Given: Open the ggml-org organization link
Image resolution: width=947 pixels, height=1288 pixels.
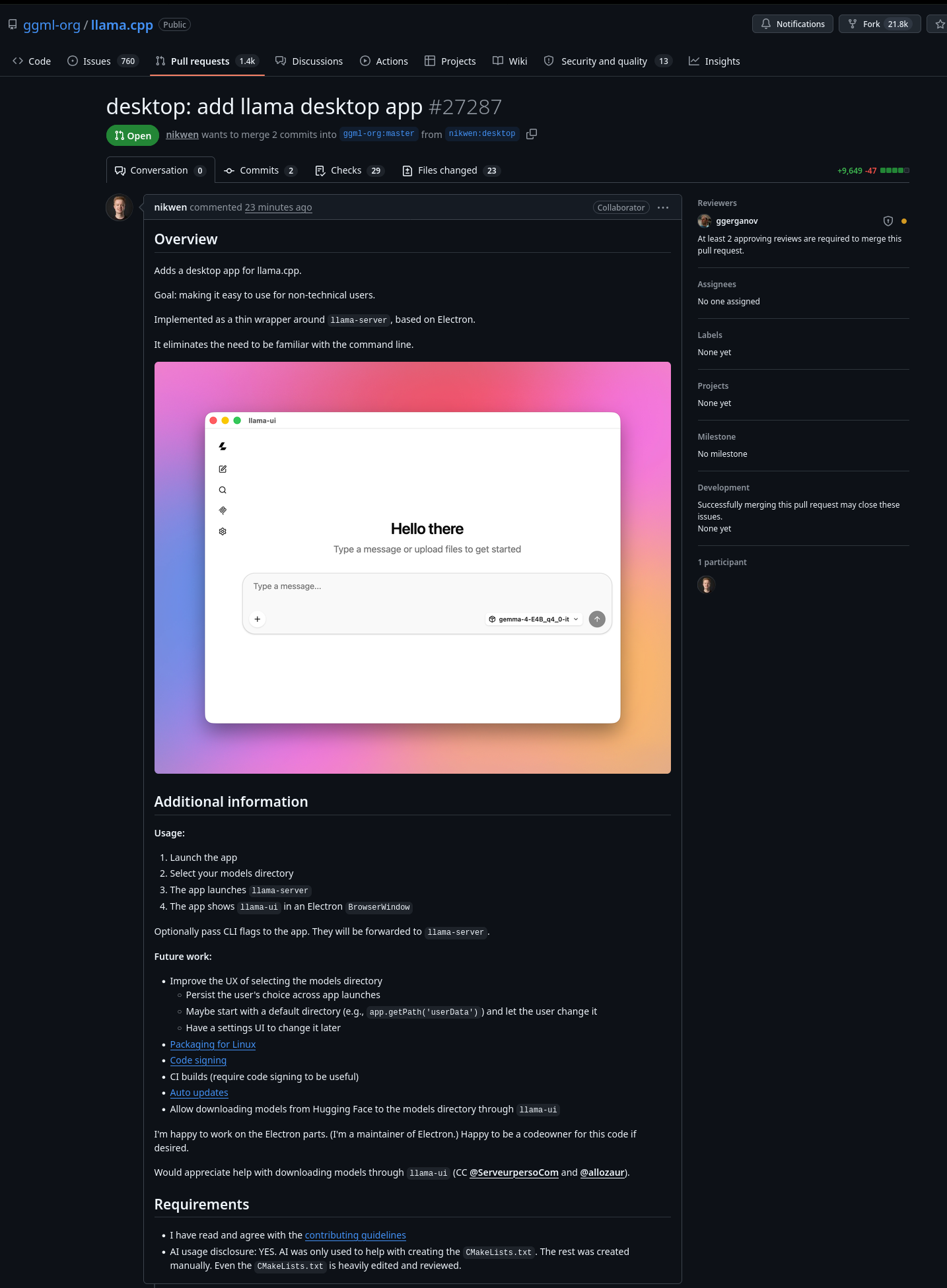Looking at the screenshot, I should (x=52, y=25).
